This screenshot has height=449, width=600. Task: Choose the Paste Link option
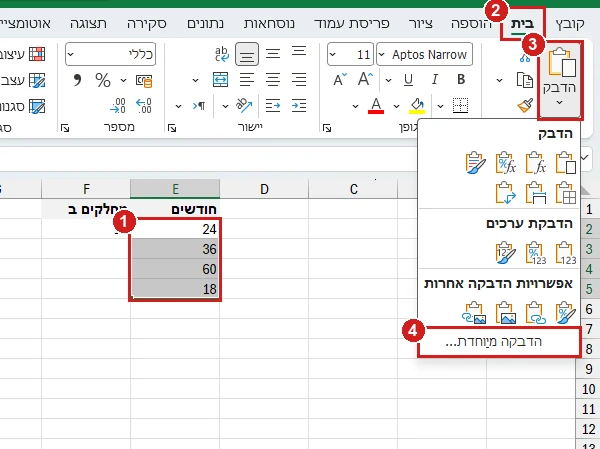(x=536, y=313)
